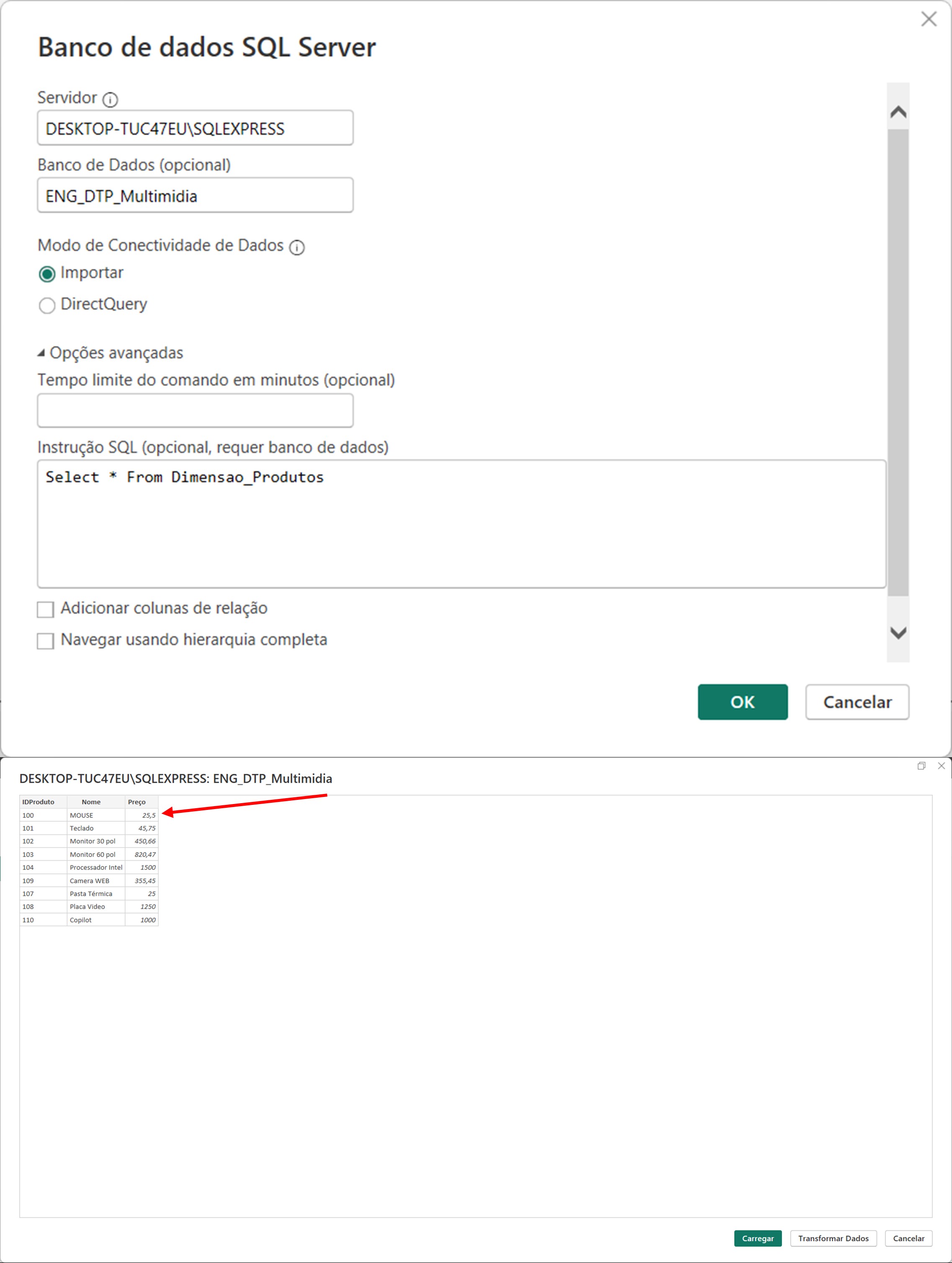This screenshot has height=1263, width=952.
Task: Click price value 45,75
Action: tap(142, 828)
